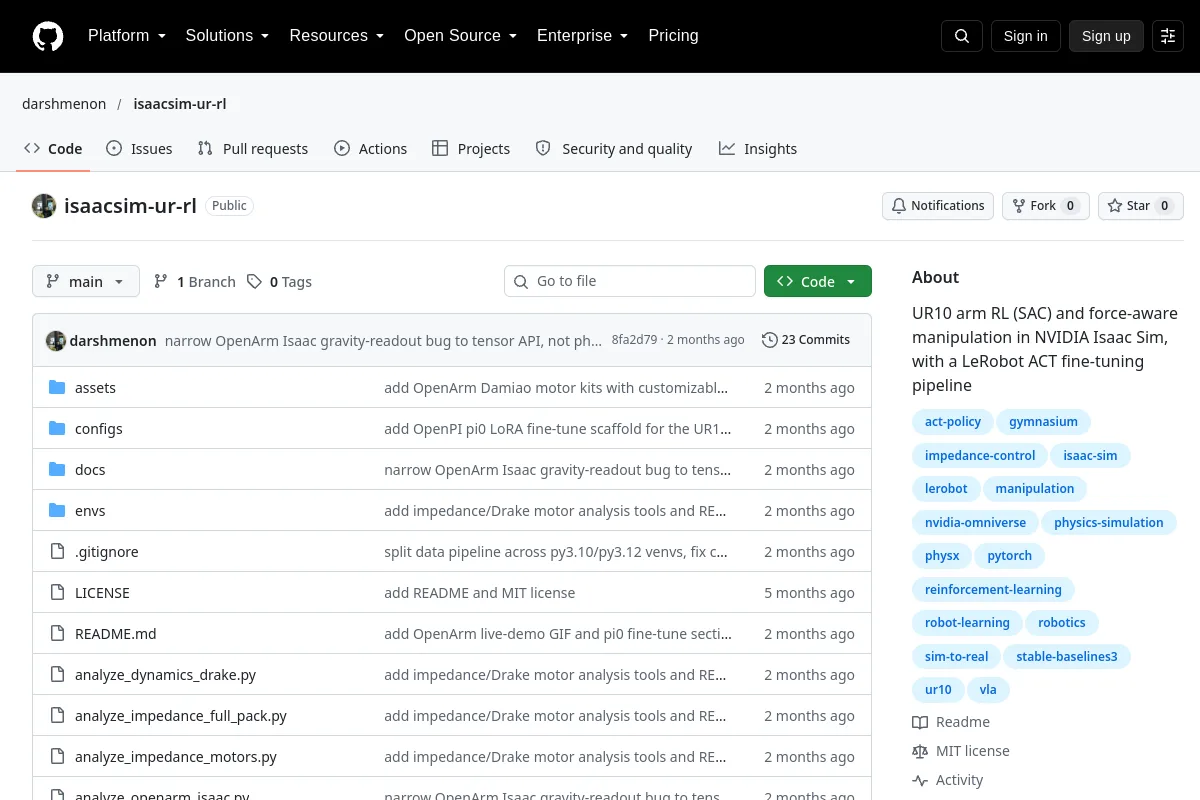This screenshot has height=800, width=1200.
Task: Select the vla topic tag
Action: click(x=988, y=690)
